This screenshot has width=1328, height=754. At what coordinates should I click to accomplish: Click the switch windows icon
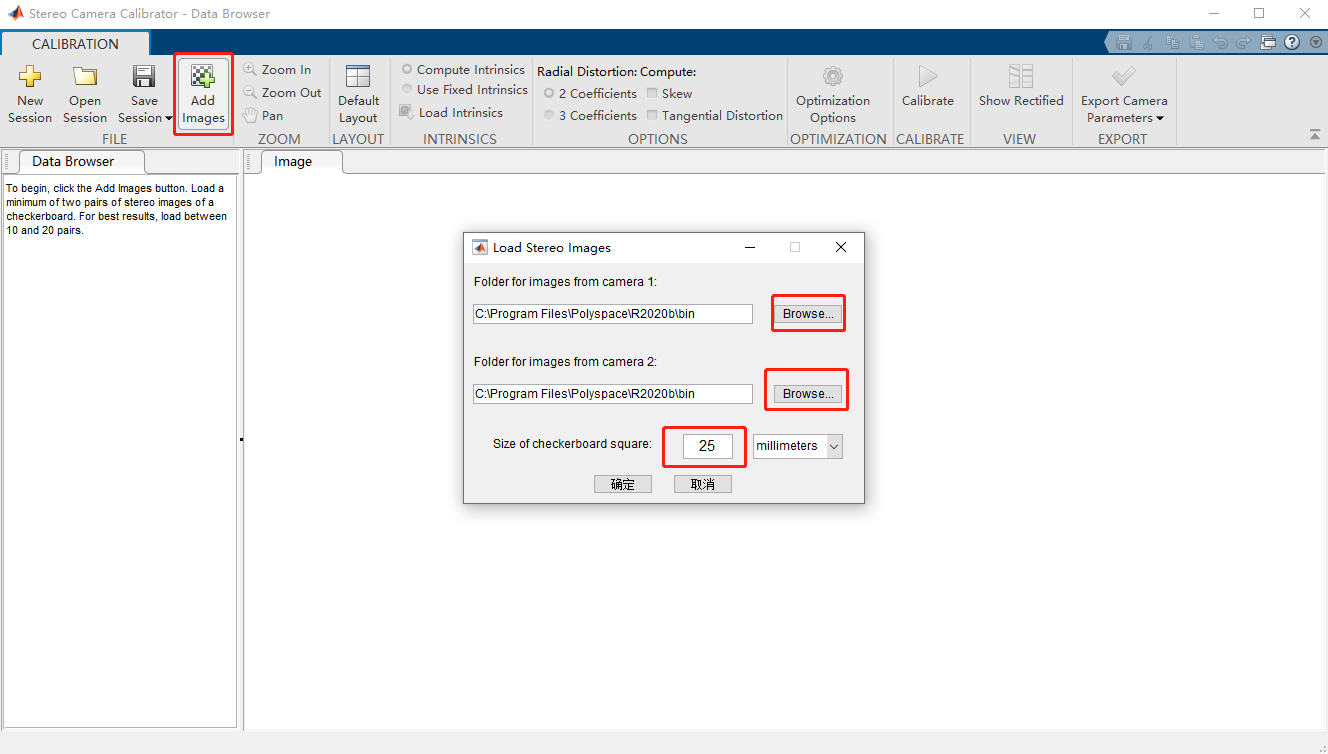1268,43
